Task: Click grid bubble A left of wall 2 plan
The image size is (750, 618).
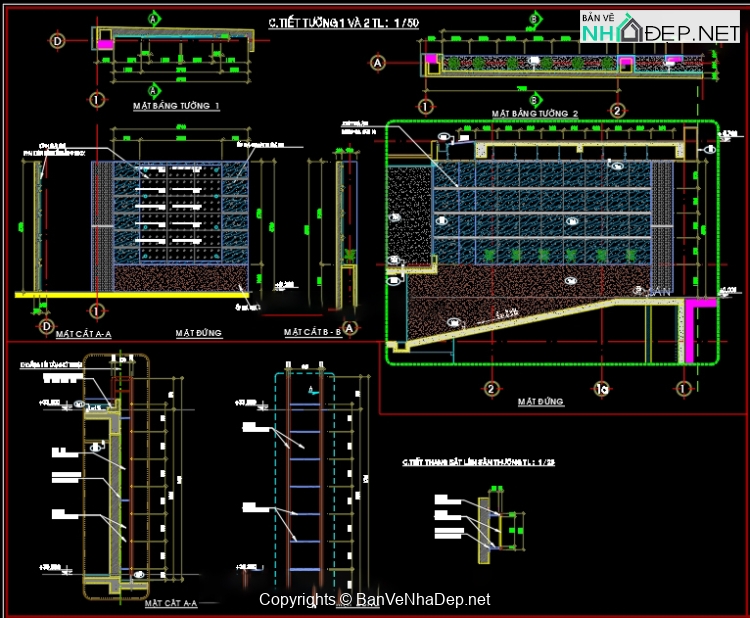Action: [378, 62]
